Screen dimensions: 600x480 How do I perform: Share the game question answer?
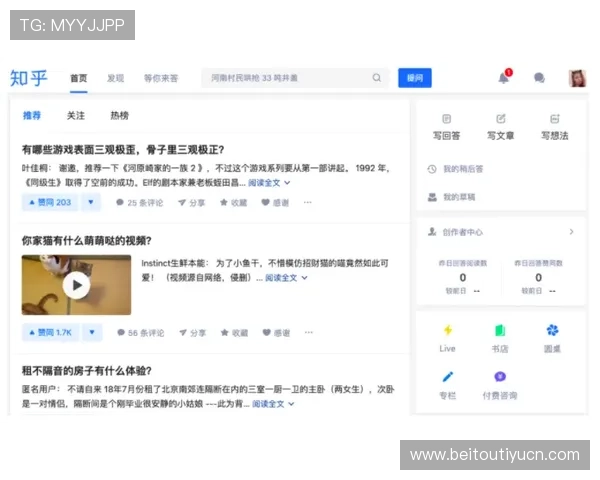[192, 202]
